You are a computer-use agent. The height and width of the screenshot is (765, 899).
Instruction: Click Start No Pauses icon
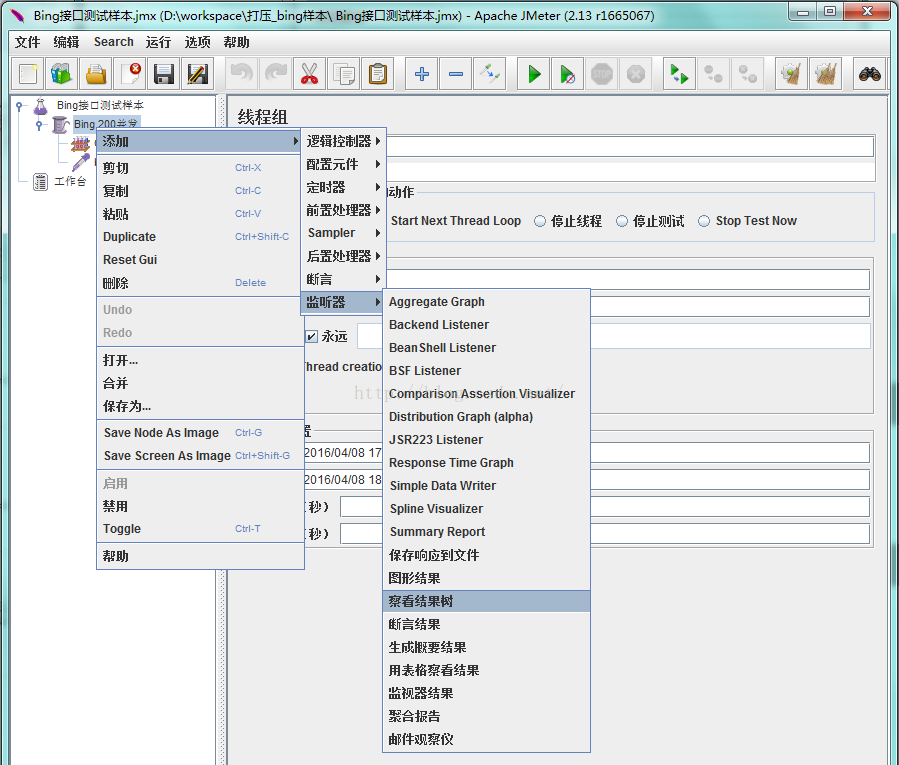[x=568, y=74]
